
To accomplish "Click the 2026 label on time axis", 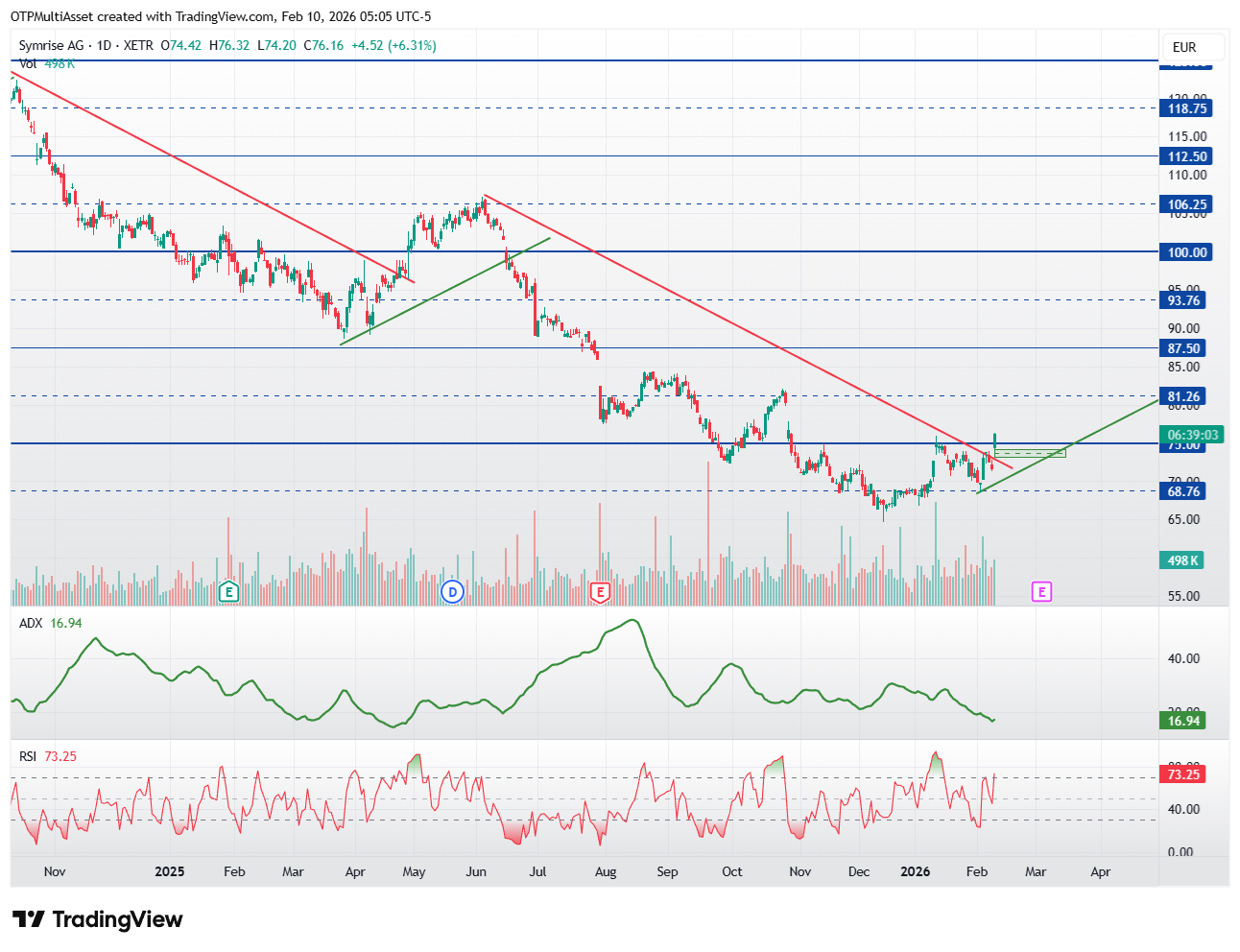I will point(915,871).
